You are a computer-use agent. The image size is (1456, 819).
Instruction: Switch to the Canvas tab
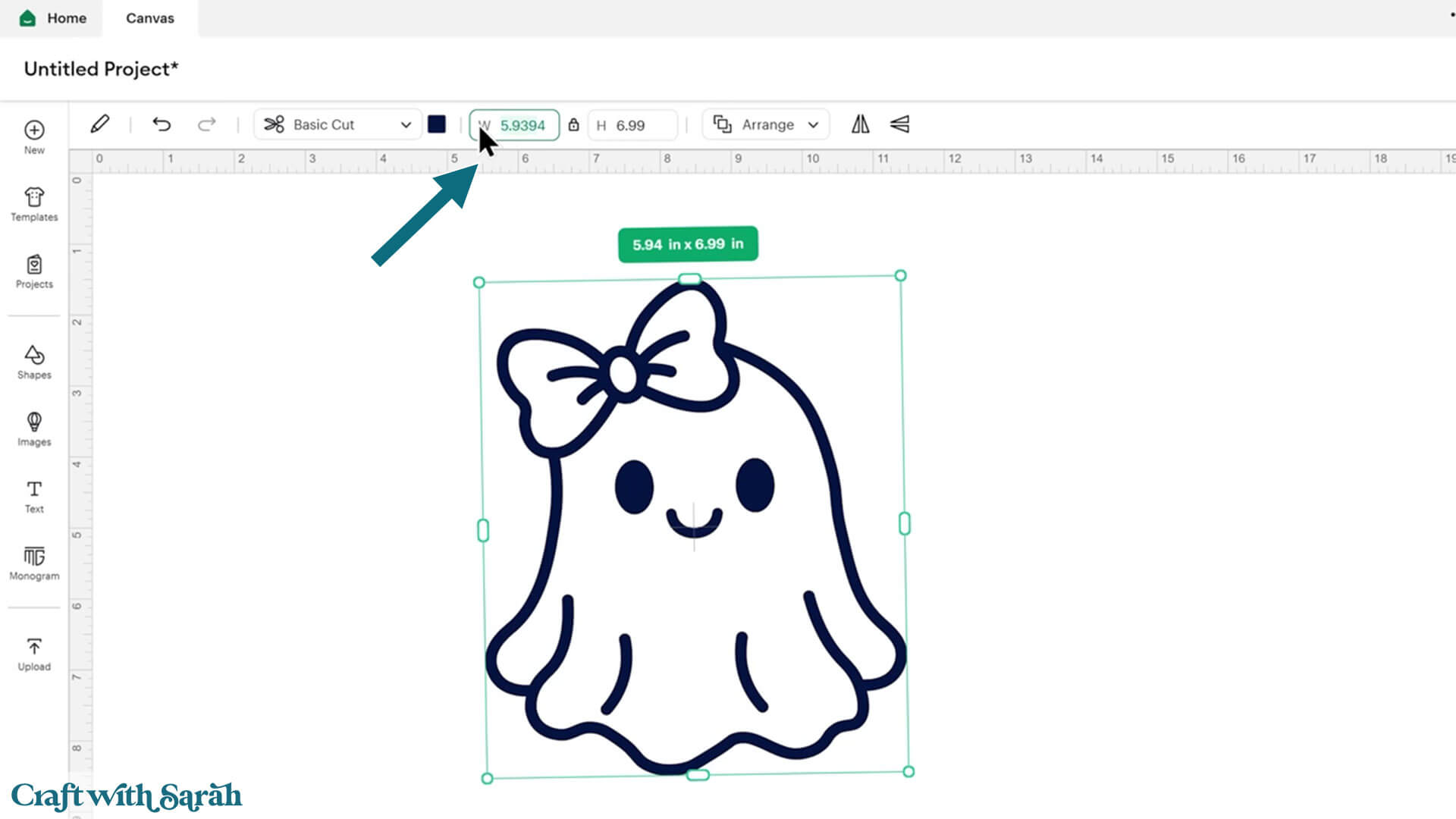[x=149, y=18]
